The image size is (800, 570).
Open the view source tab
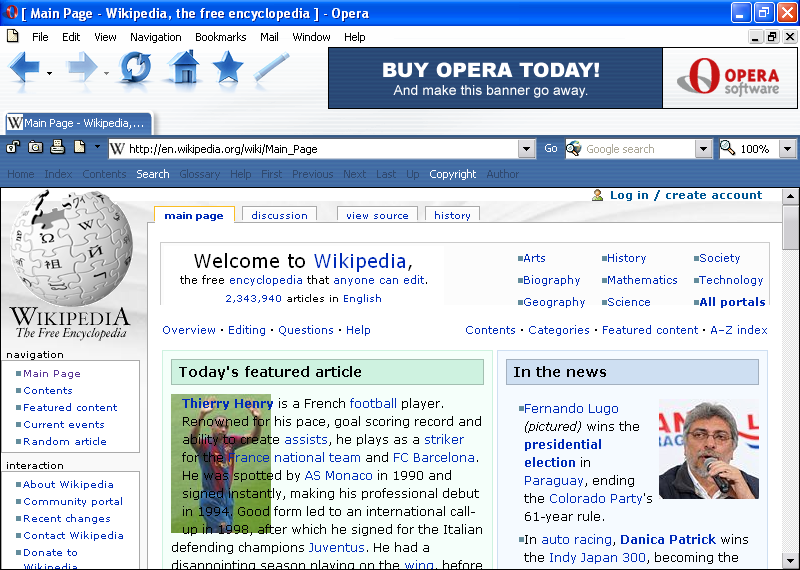[377, 215]
